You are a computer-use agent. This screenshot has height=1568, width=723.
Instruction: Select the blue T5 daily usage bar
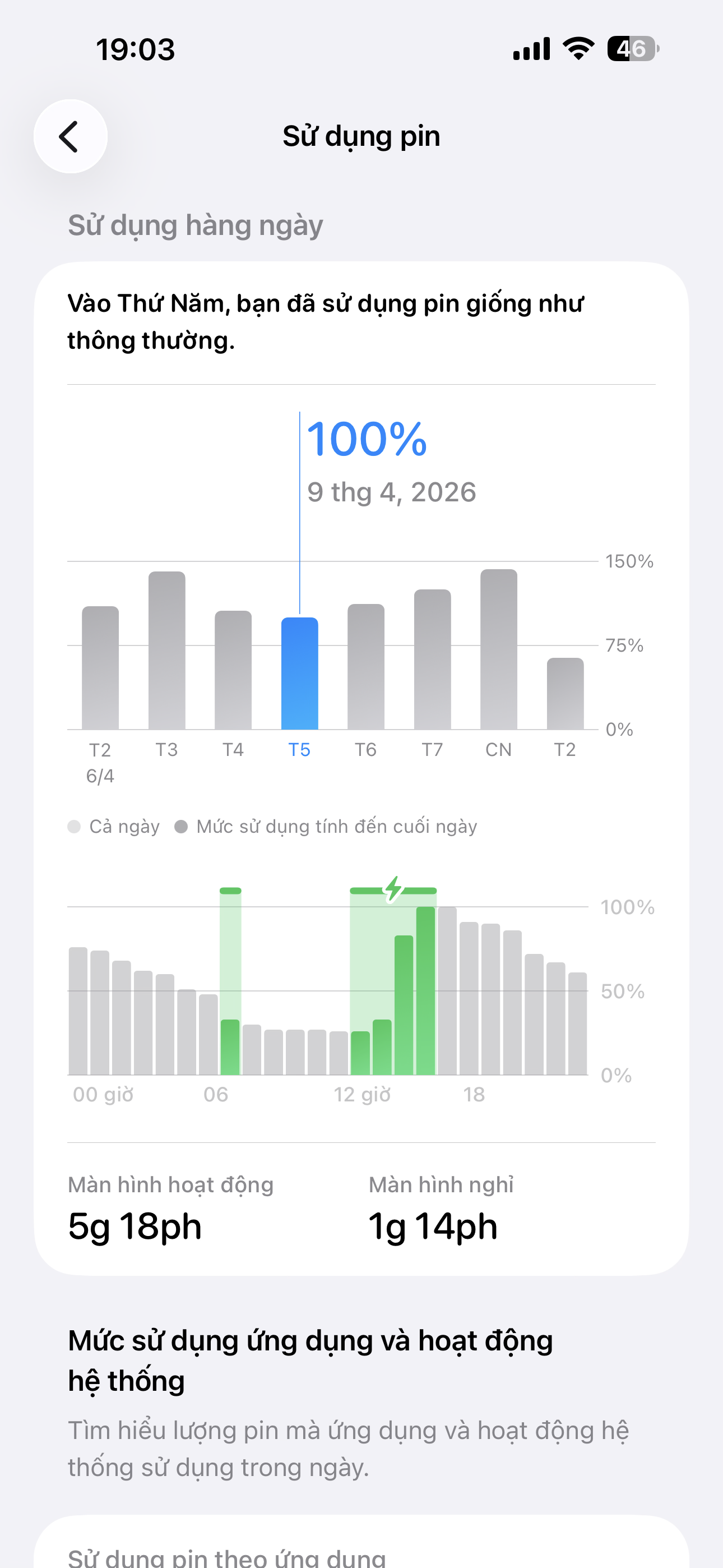(x=299, y=673)
